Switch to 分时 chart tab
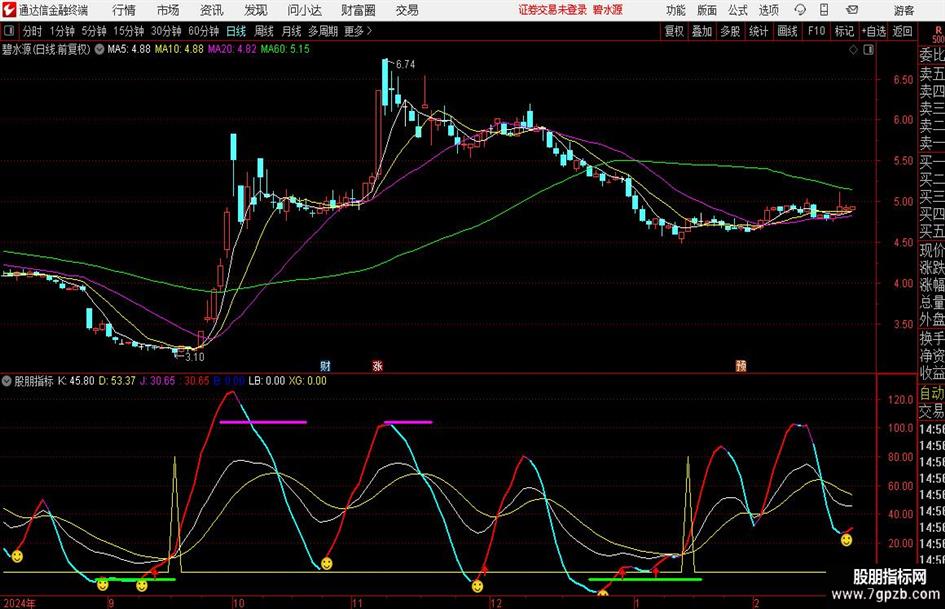This screenshot has width=945, height=609. pyautogui.click(x=32, y=31)
